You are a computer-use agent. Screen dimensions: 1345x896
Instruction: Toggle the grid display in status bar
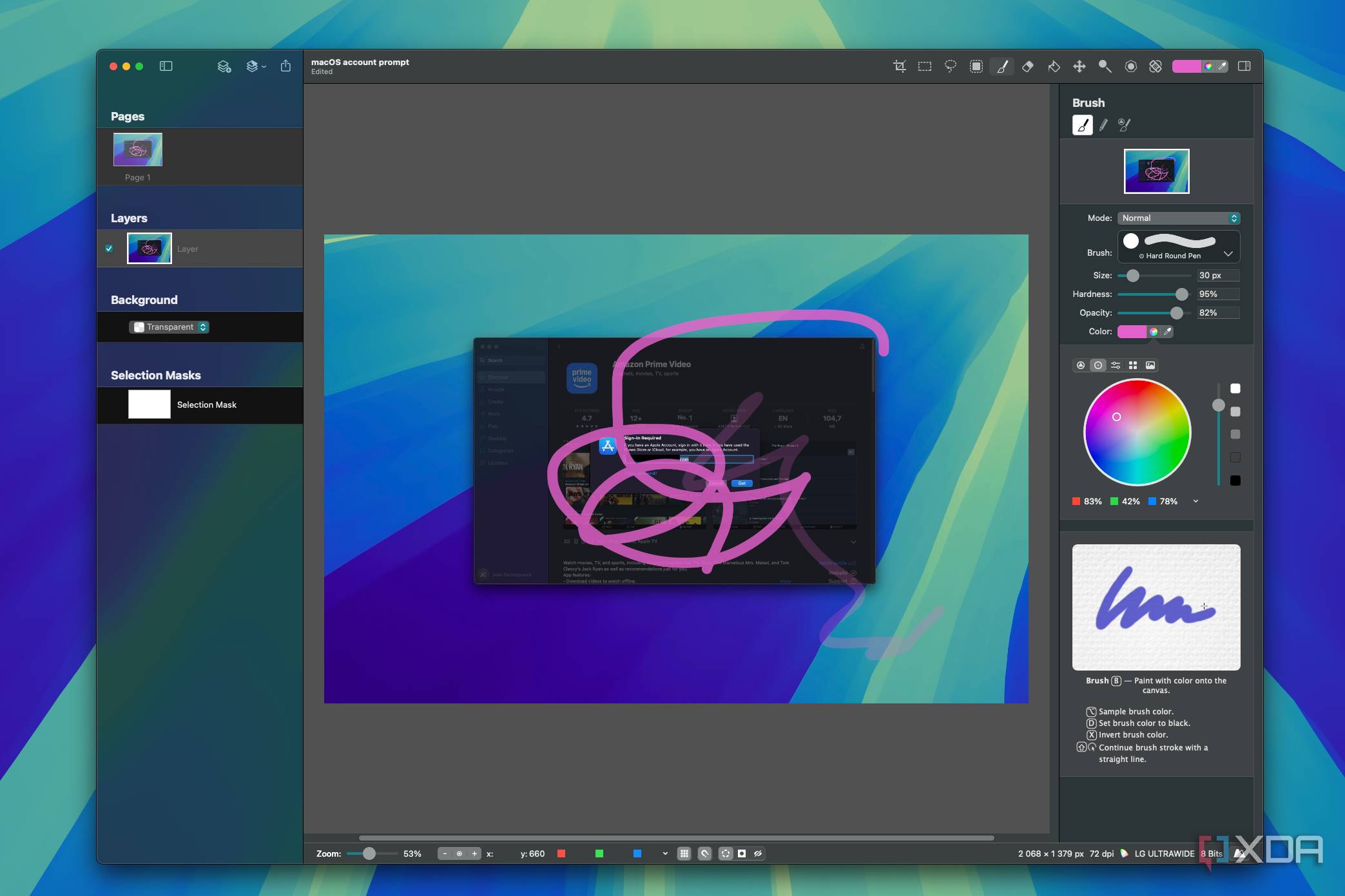click(x=684, y=853)
